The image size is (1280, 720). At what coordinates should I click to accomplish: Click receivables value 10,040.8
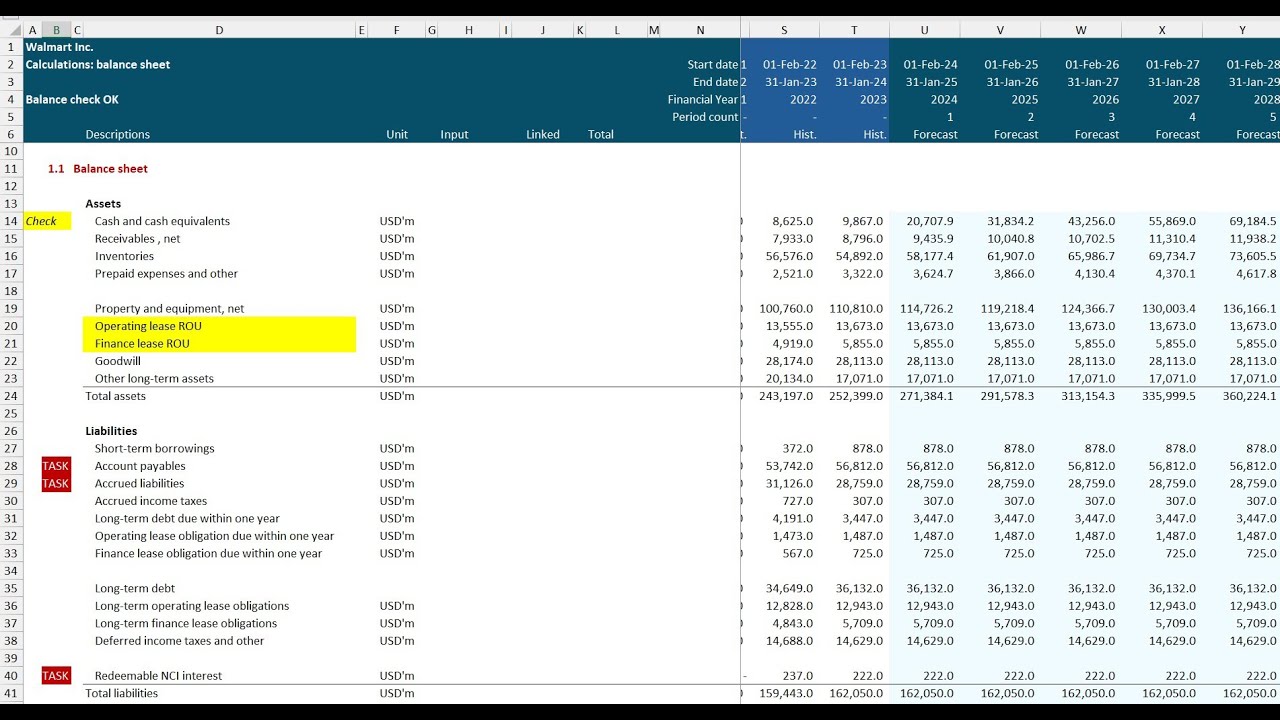pyautogui.click(x=1013, y=239)
